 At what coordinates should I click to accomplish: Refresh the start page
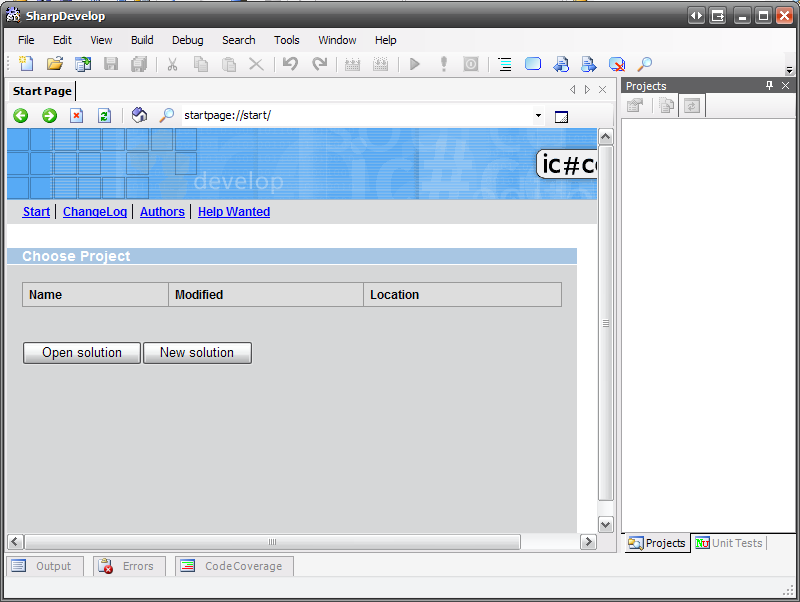coord(104,116)
